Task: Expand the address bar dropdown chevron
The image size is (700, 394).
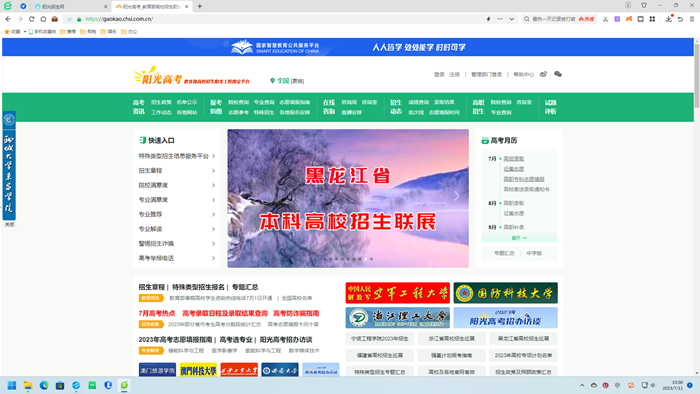Action: [512, 19]
